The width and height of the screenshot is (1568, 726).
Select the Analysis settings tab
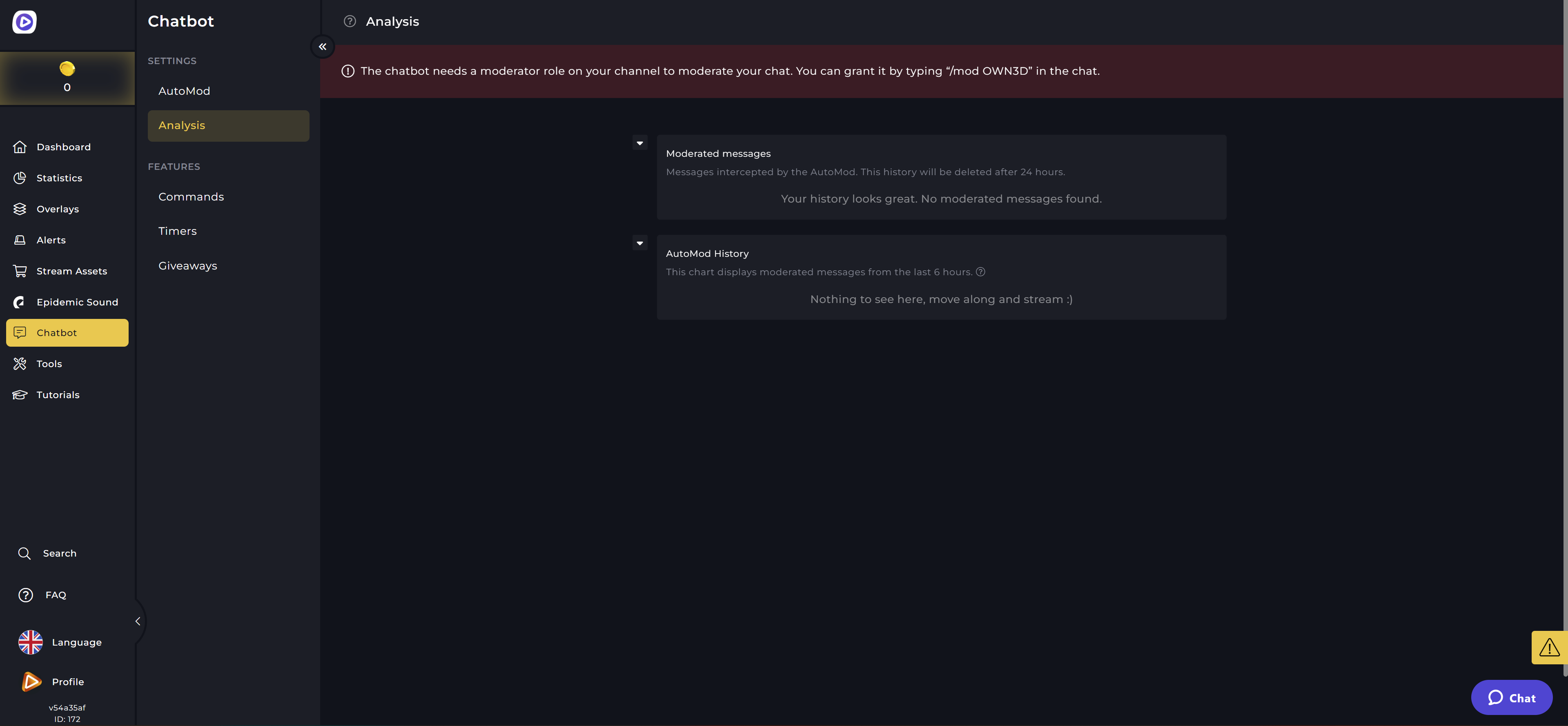pos(181,125)
